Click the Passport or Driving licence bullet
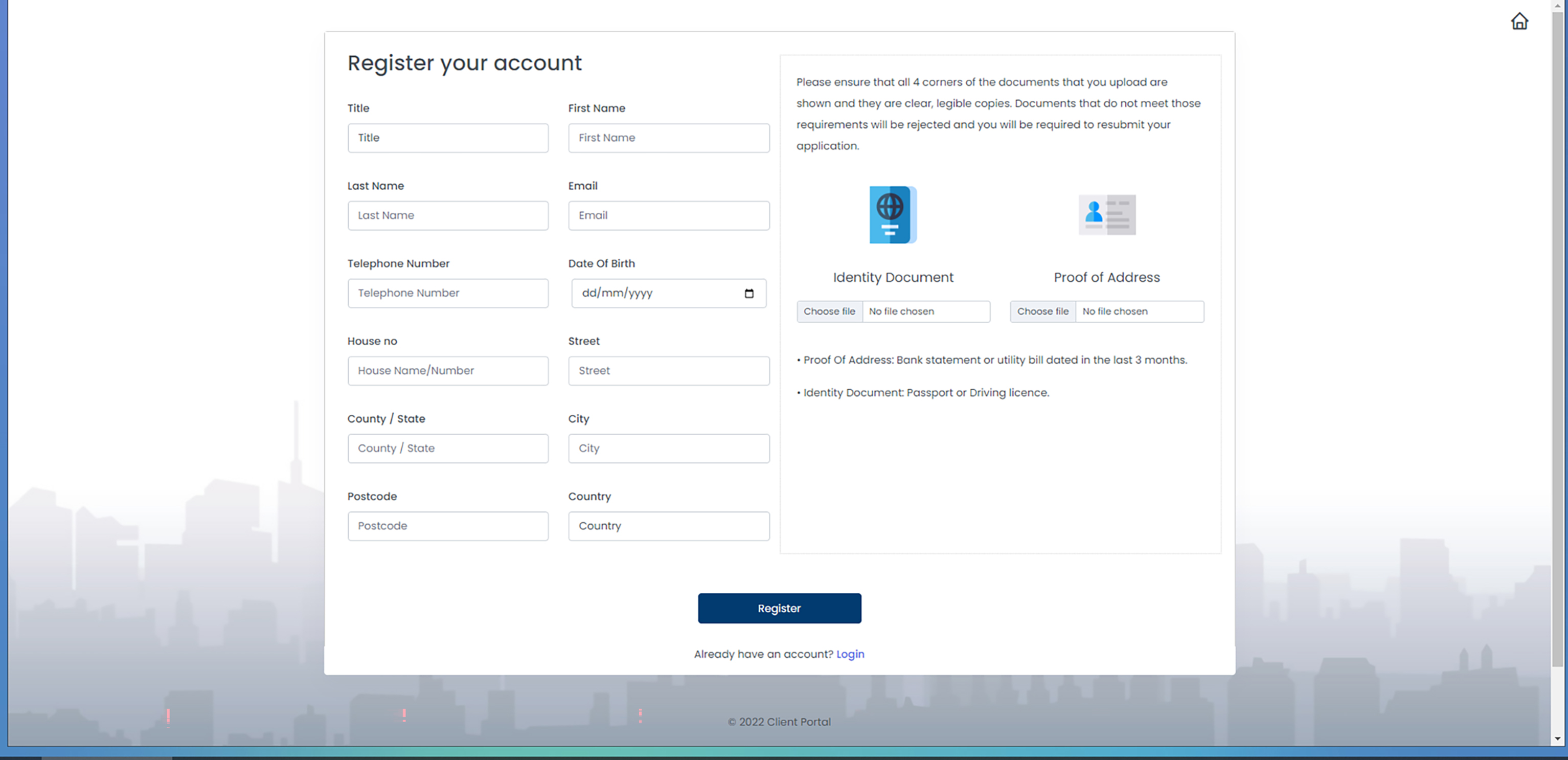The width and height of the screenshot is (1568, 760). pos(923,393)
